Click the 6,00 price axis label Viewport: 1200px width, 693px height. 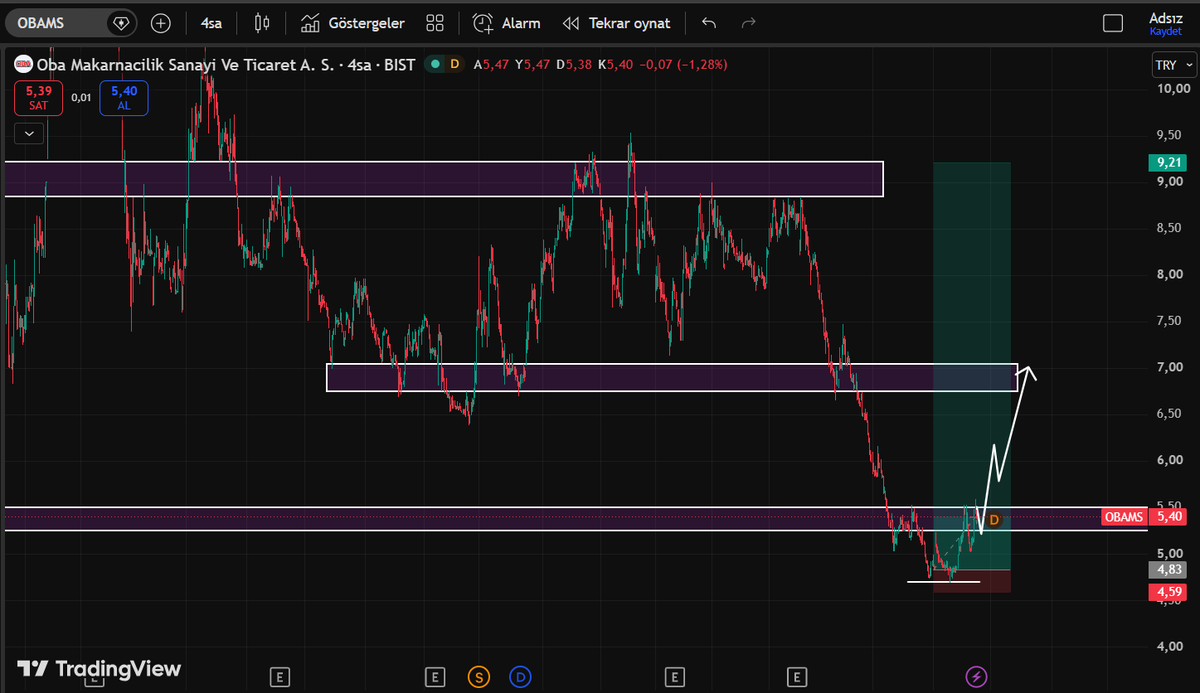pyautogui.click(x=1171, y=460)
